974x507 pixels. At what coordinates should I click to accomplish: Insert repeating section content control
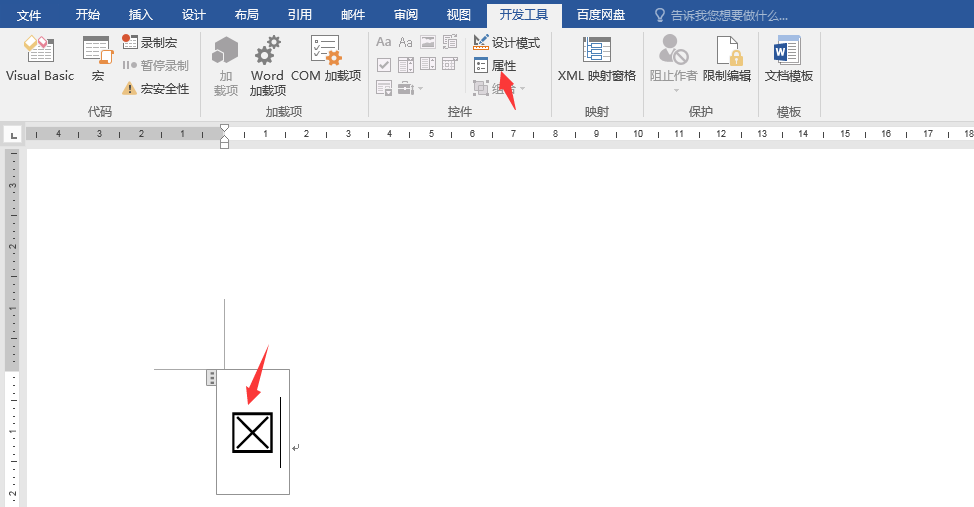[384, 88]
